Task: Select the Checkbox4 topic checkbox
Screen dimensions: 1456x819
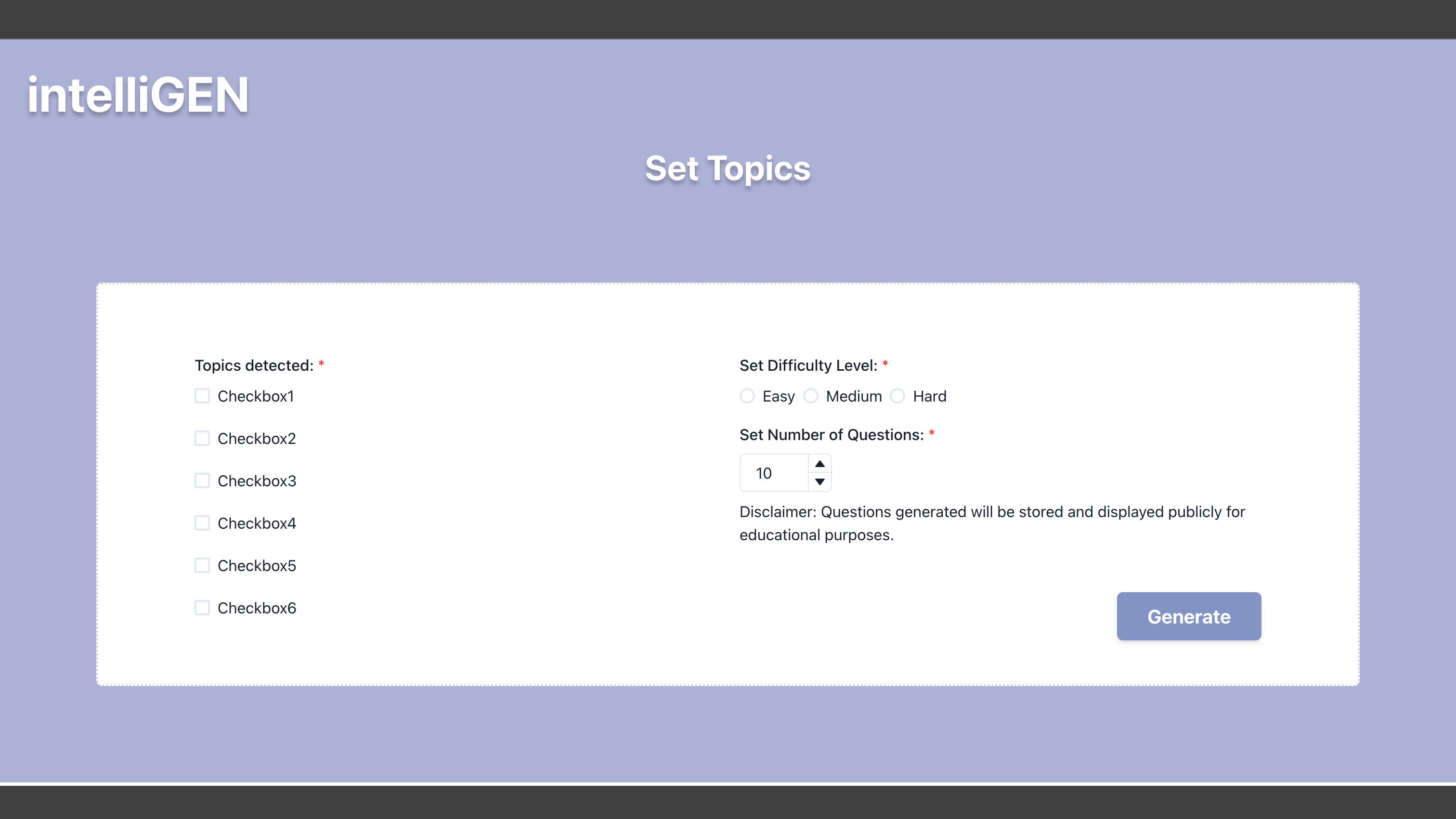Action: [x=202, y=523]
